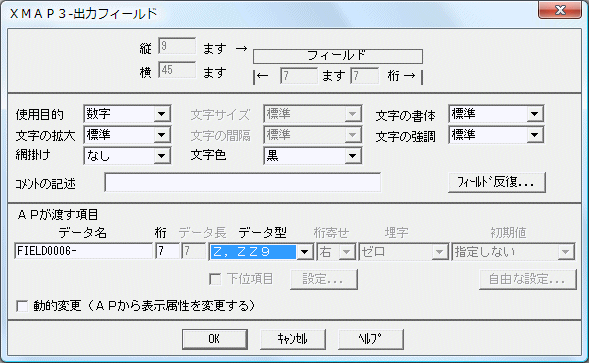Open the データ型 dropdown showing Z,ZZ9

261,251
